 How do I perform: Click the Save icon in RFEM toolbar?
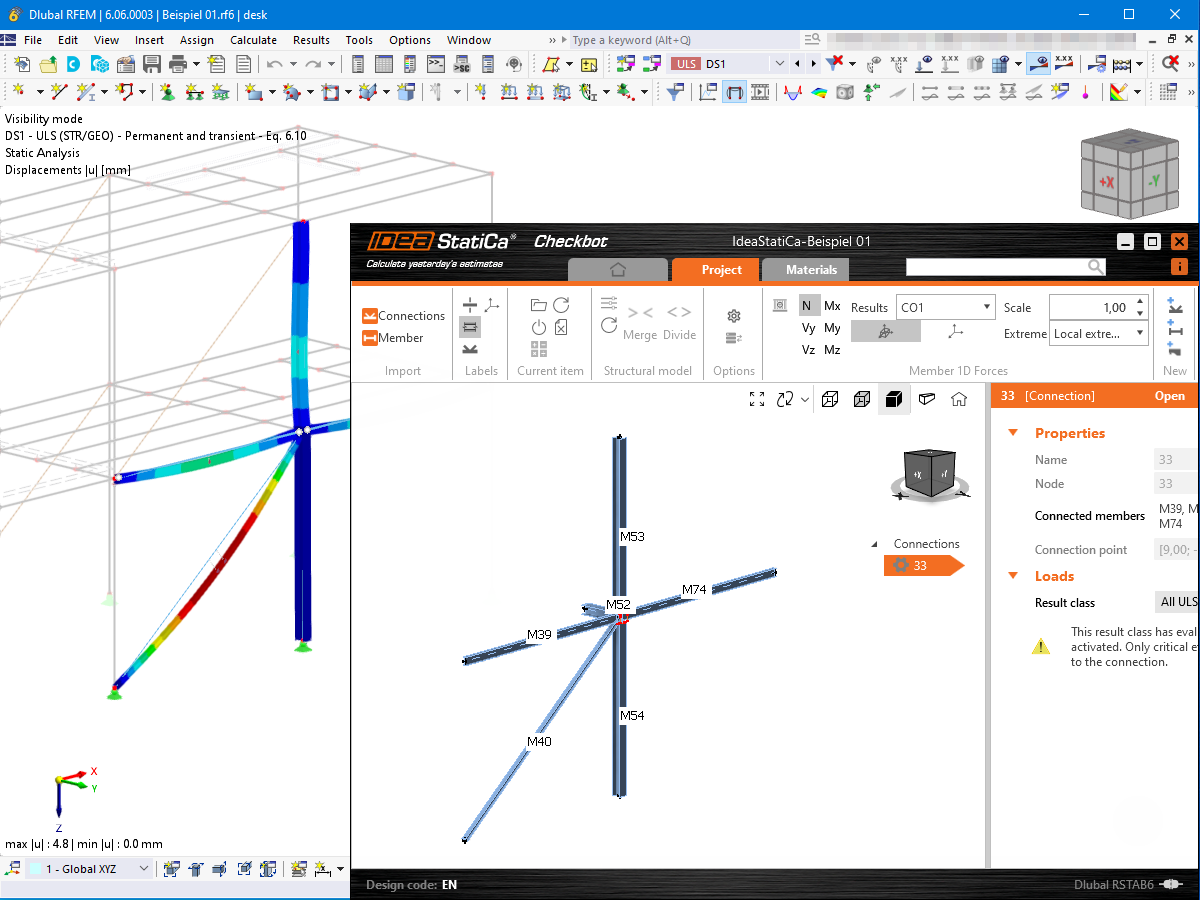pyautogui.click(x=152, y=64)
